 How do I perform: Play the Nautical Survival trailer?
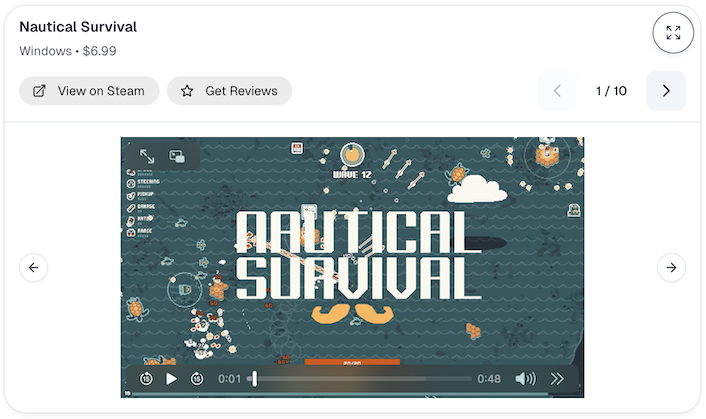(x=171, y=379)
